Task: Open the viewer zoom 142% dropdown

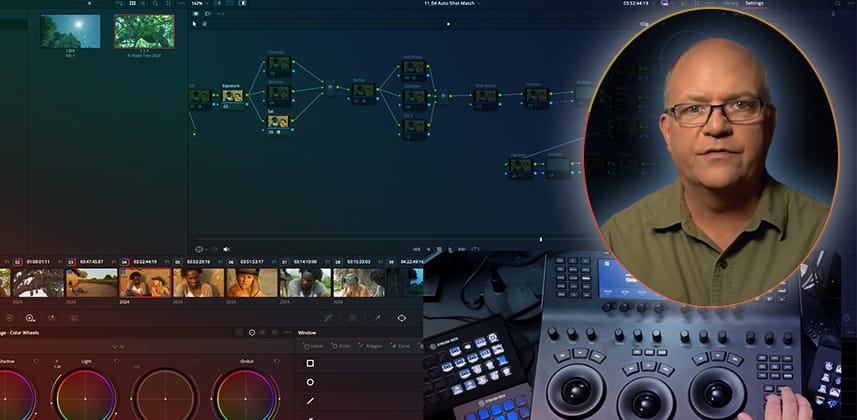Action: (198, 3)
